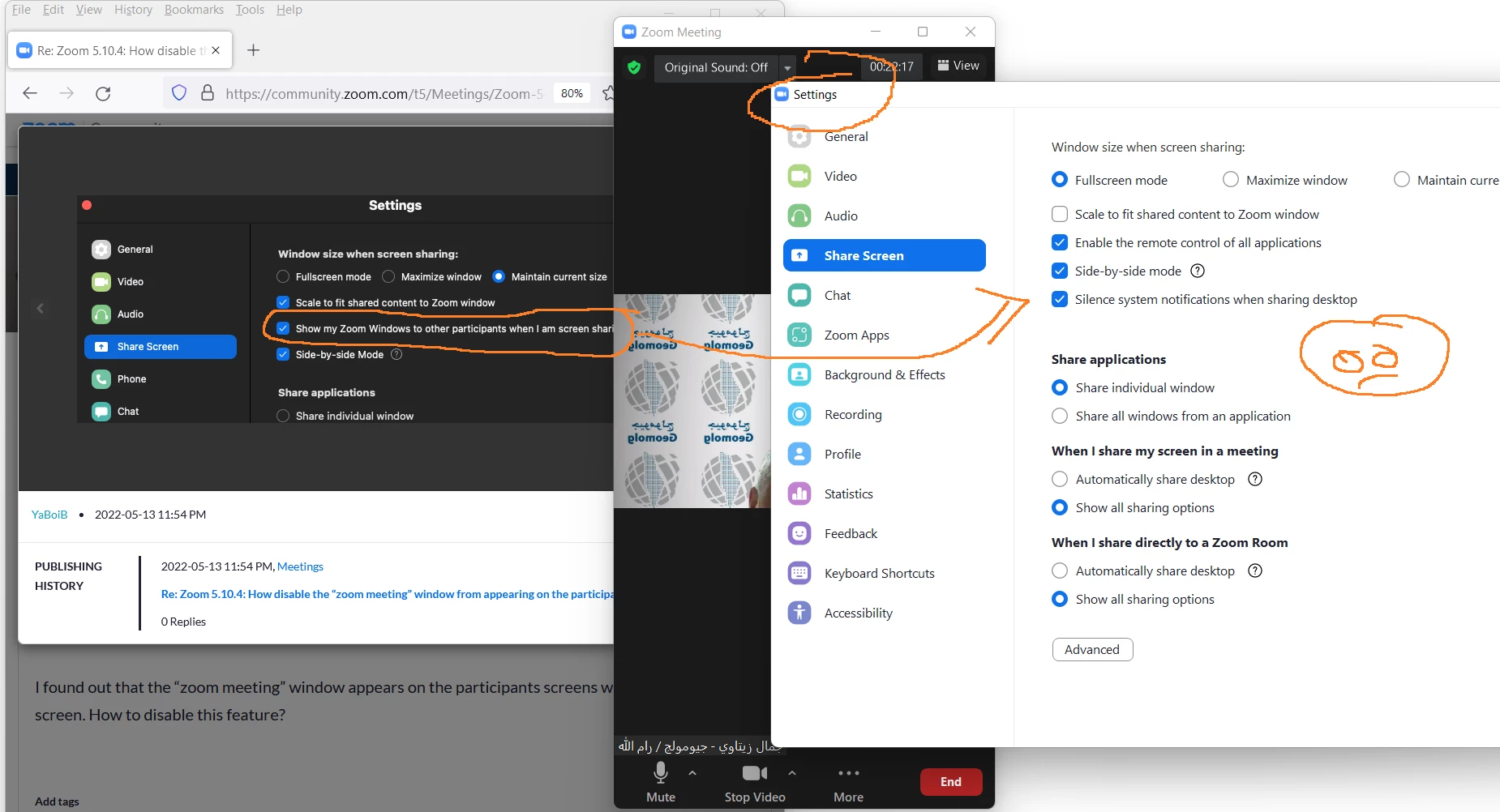Open Video settings icon in Zoom Settings
This screenshot has width=1500, height=812.
[x=799, y=176]
